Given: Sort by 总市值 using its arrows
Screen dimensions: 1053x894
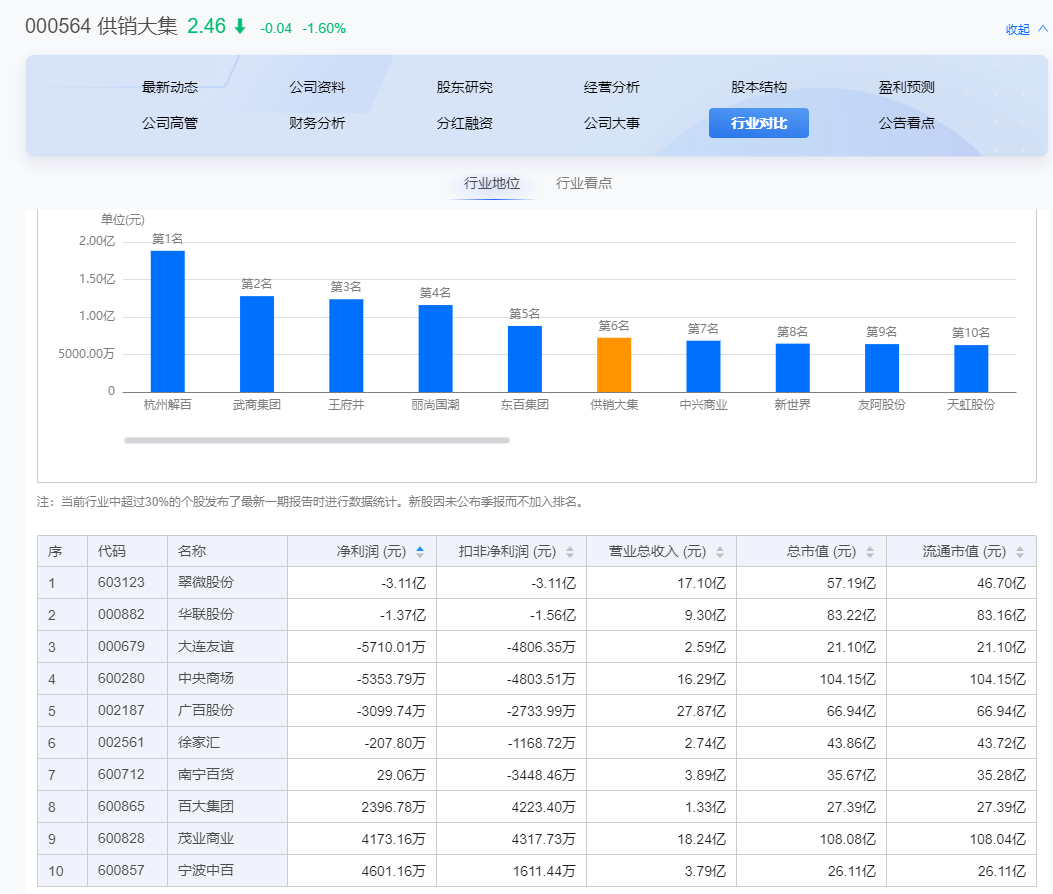Looking at the screenshot, I should tap(870, 552).
